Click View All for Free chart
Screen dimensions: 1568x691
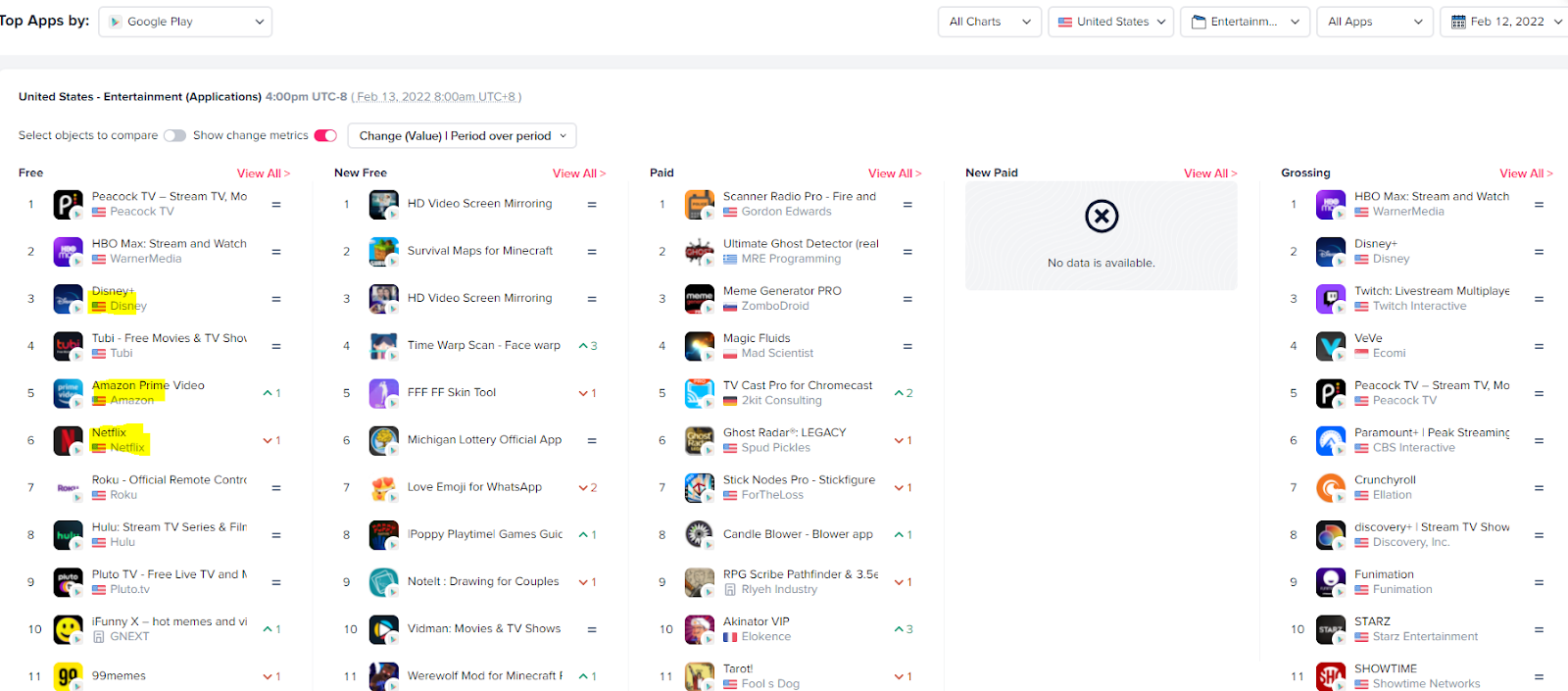click(x=264, y=173)
